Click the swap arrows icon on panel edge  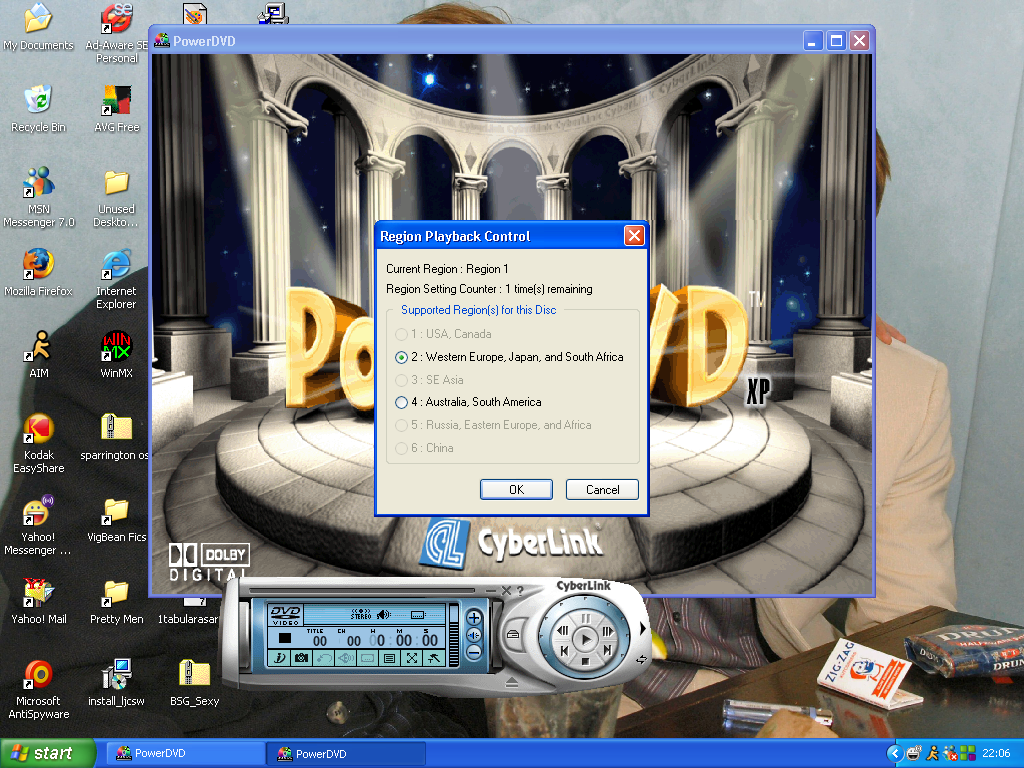[x=641, y=659]
